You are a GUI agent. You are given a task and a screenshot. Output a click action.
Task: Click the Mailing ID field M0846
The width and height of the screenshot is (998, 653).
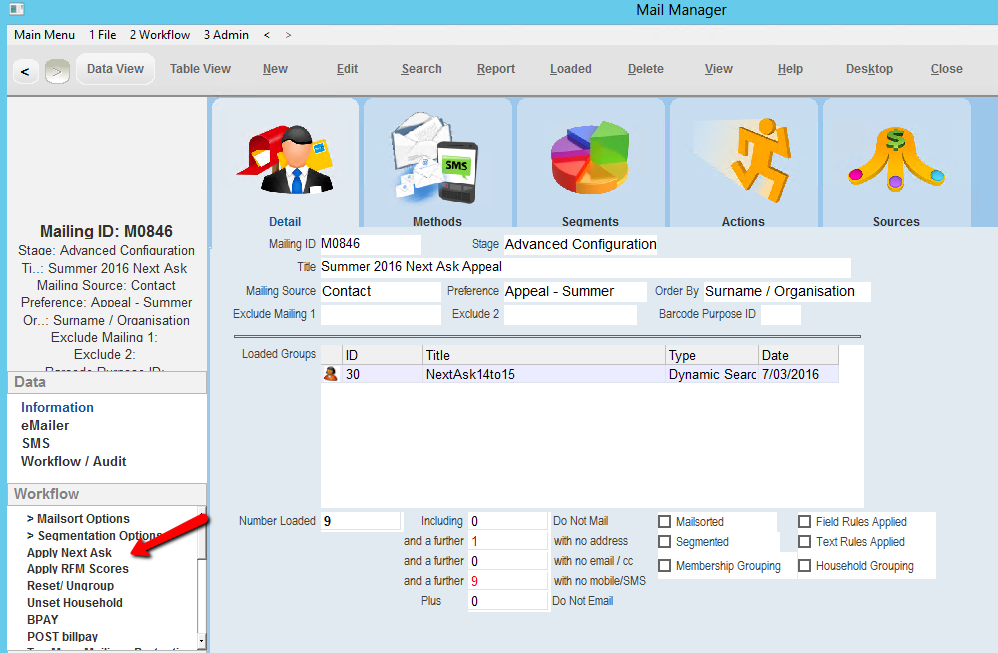(370, 244)
